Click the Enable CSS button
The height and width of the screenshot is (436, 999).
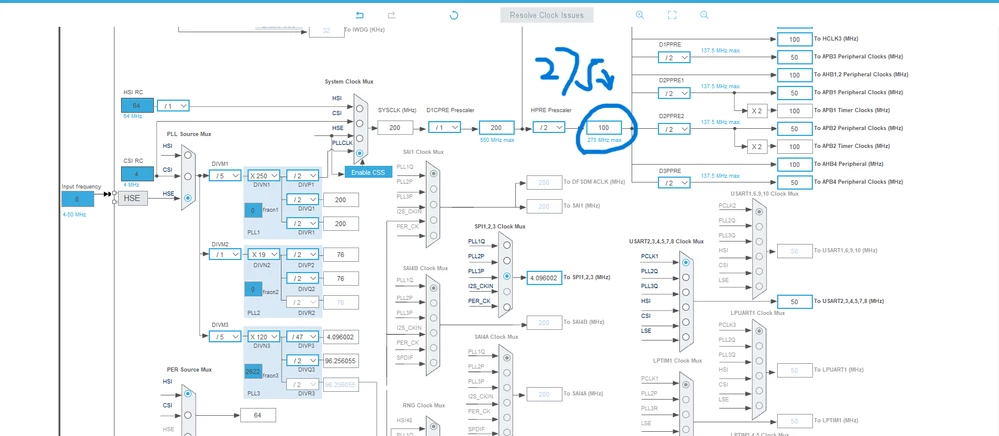[368, 172]
